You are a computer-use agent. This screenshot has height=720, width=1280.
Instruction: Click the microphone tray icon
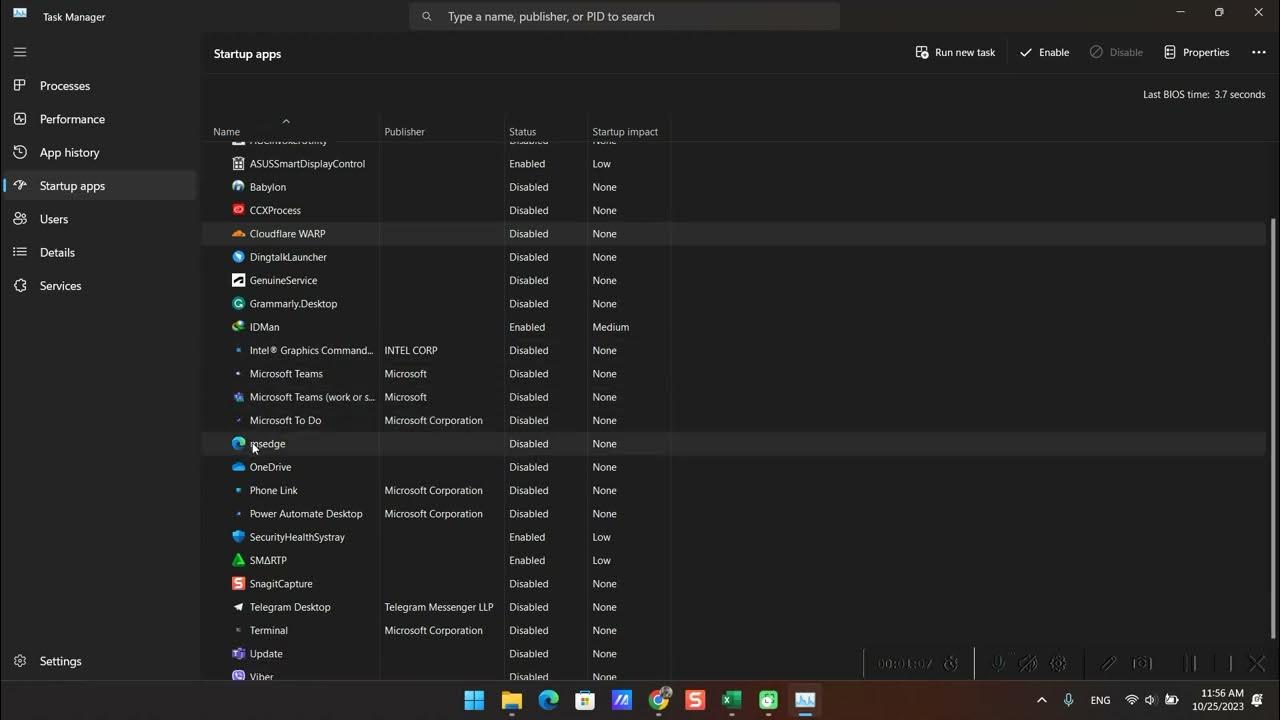[x=1068, y=700]
